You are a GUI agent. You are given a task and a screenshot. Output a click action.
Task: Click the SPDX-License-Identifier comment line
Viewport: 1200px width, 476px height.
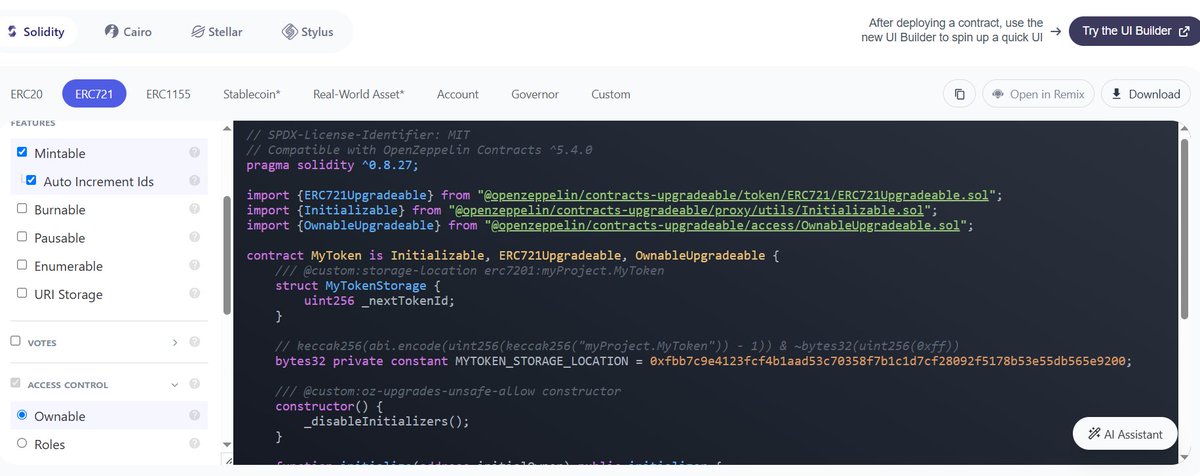point(358,134)
